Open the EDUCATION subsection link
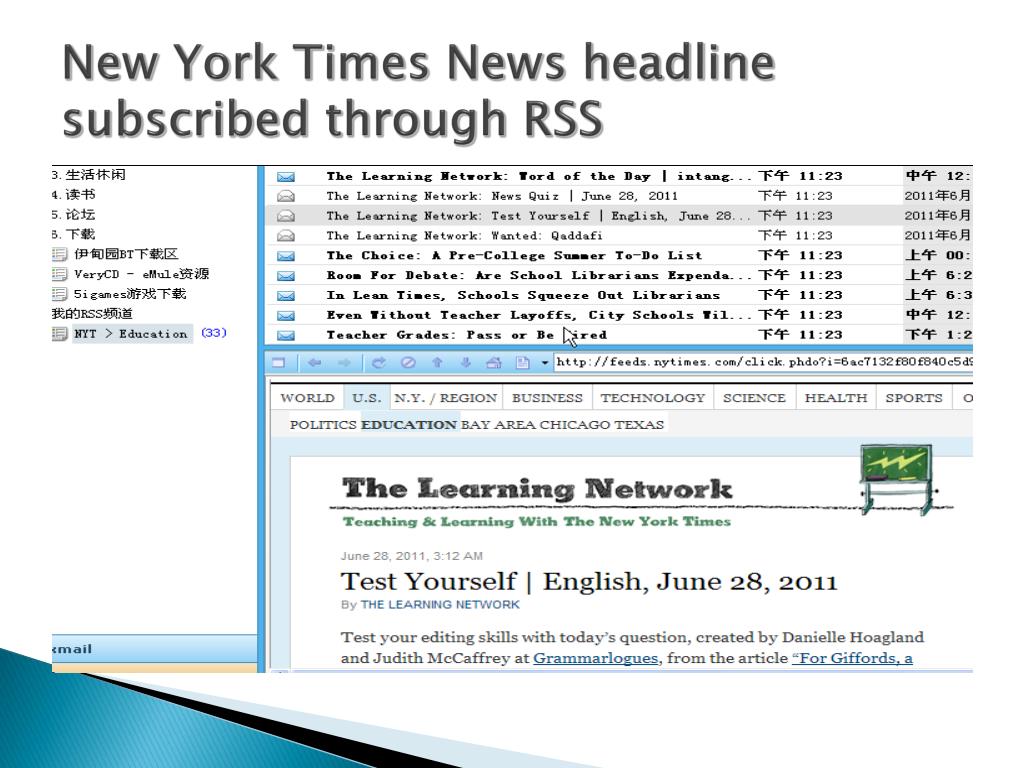This screenshot has width=1024, height=768. 409,424
